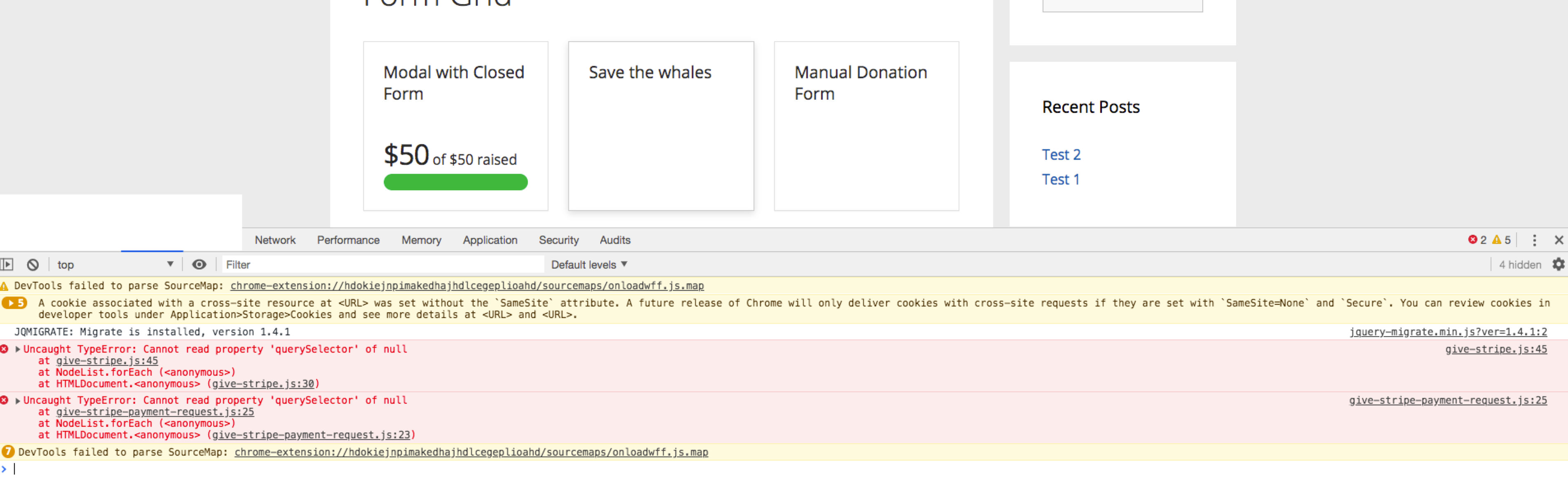Viewport: 1568px width, 482px height.
Task: Expand give-stripe.js TypeError stack trace
Action: pyautogui.click(x=18, y=349)
